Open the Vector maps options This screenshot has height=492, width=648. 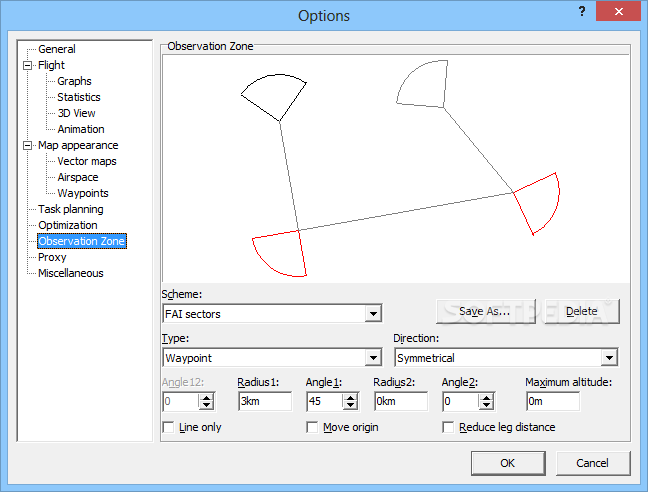click(87, 162)
